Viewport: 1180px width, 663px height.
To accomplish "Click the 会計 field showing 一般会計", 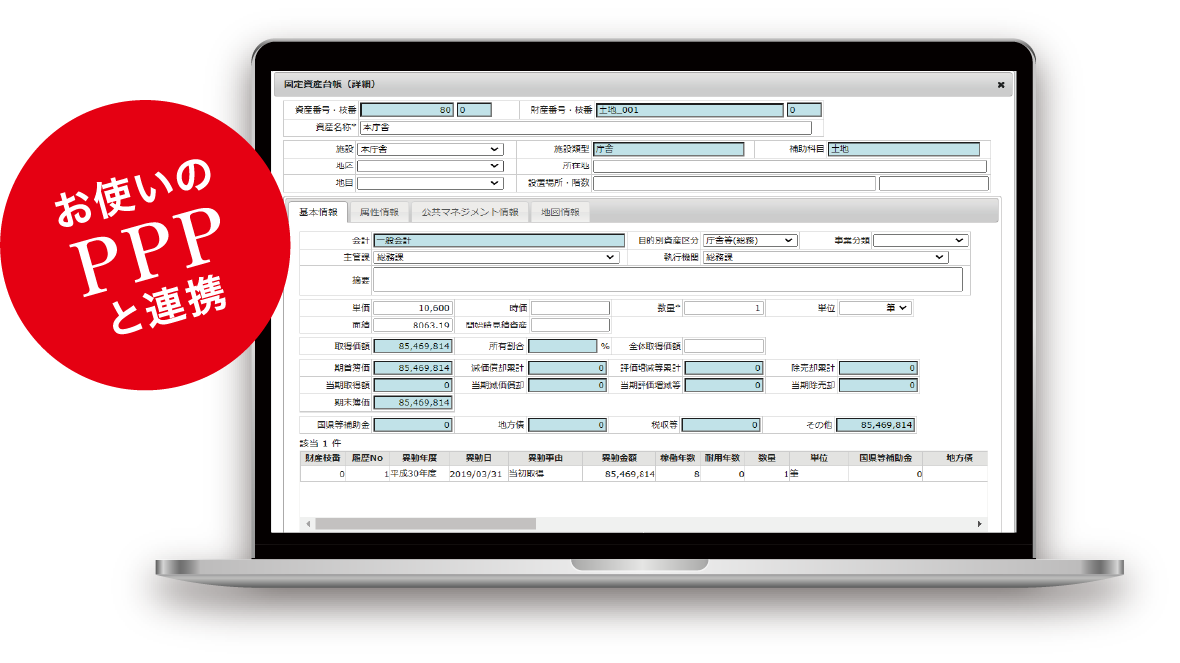I will [x=499, y=240].
